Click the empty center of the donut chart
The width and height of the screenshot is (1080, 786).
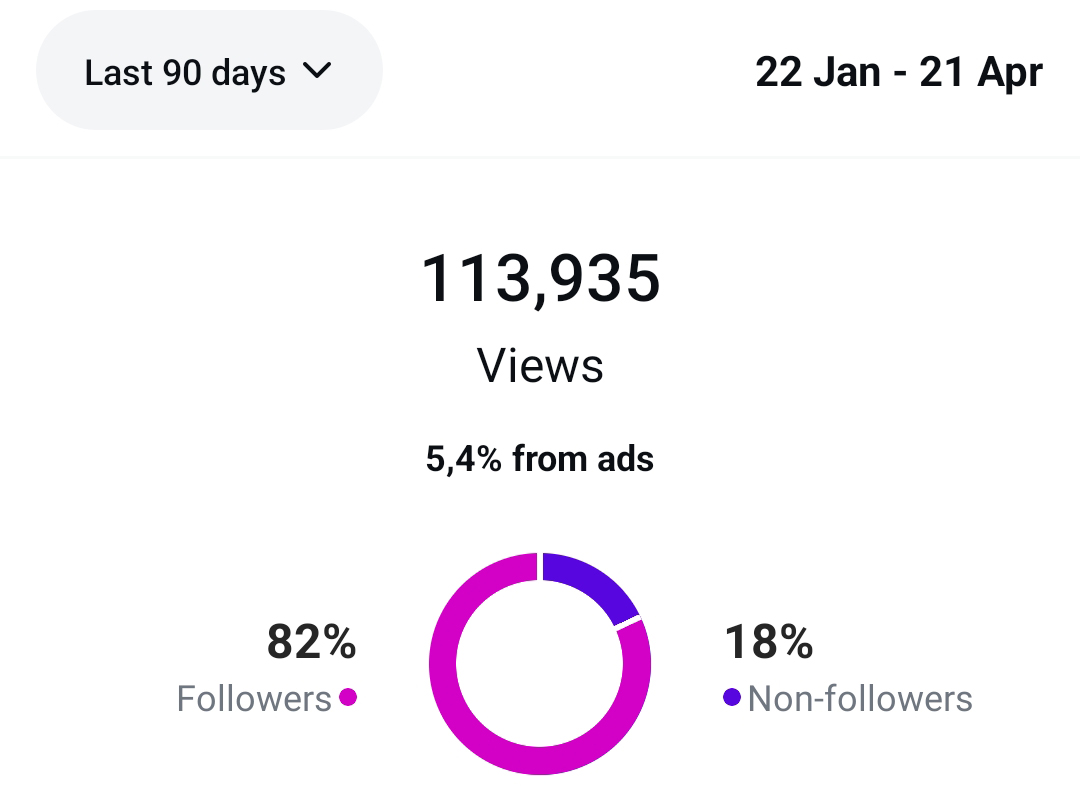coord(540,662)
